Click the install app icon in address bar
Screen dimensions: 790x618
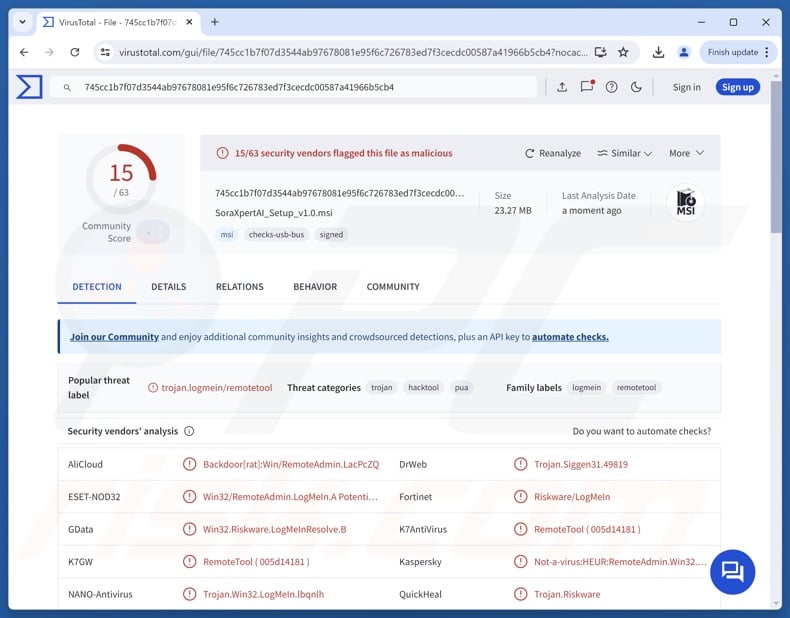tap(600, 52)
